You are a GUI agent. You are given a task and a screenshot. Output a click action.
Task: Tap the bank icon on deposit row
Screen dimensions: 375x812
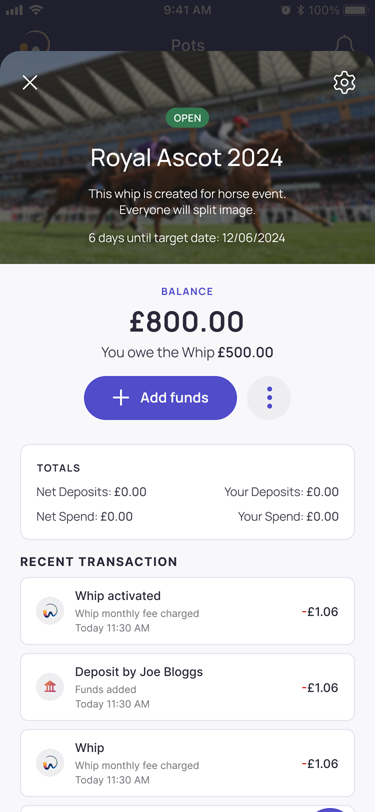point(50,687)
